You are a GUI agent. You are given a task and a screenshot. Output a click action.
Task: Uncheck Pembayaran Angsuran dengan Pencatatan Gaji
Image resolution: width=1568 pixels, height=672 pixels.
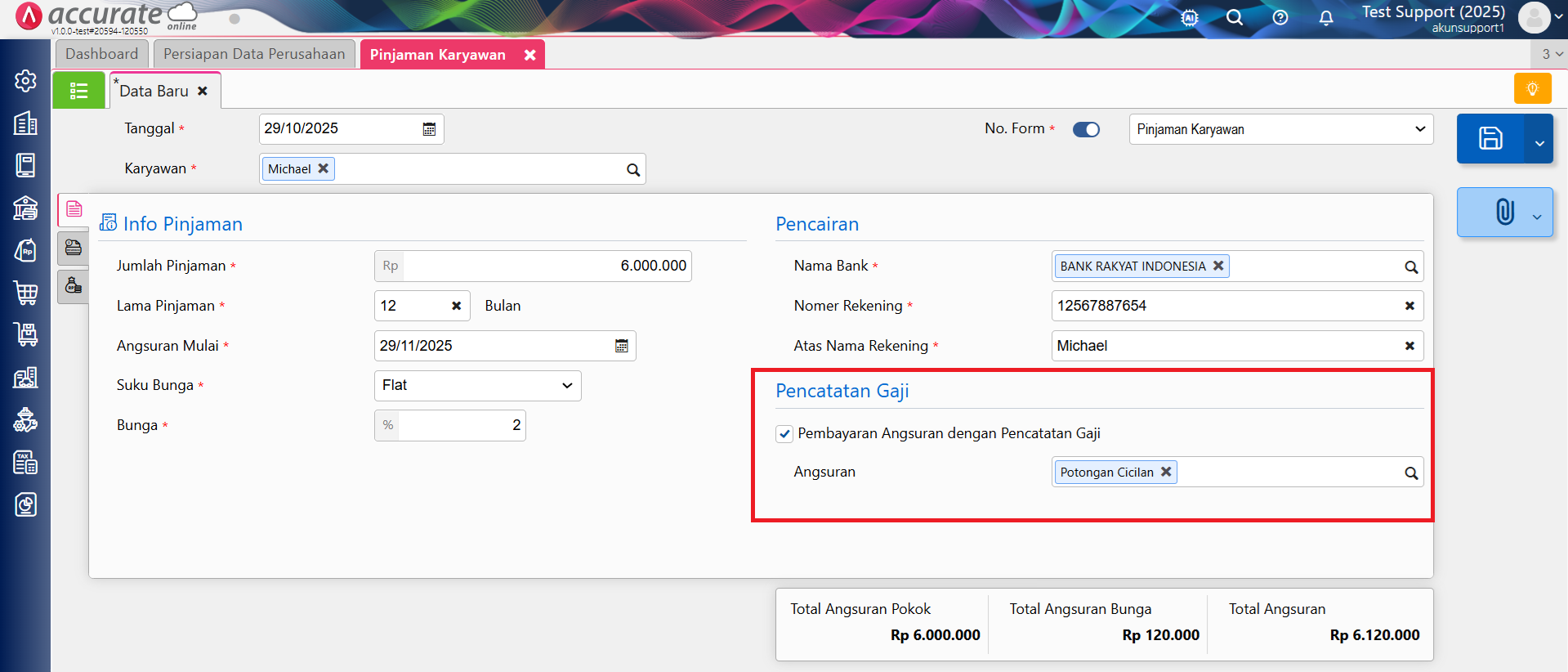pyautogui.click(x=784, y=434)
